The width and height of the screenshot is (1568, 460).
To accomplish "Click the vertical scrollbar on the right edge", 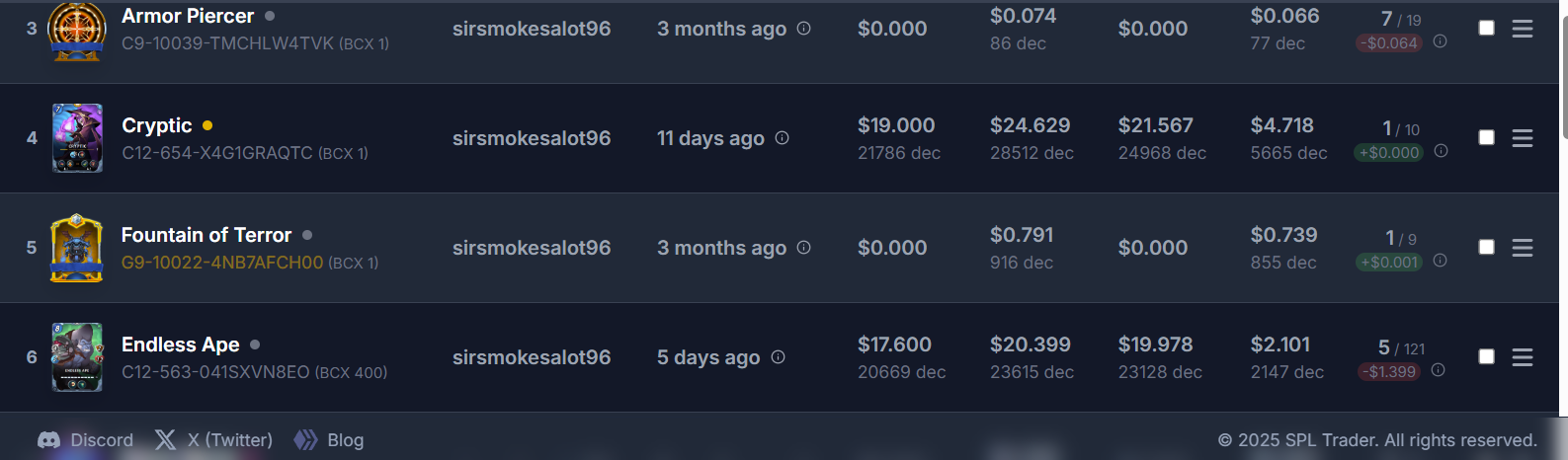I will 1564,69.
